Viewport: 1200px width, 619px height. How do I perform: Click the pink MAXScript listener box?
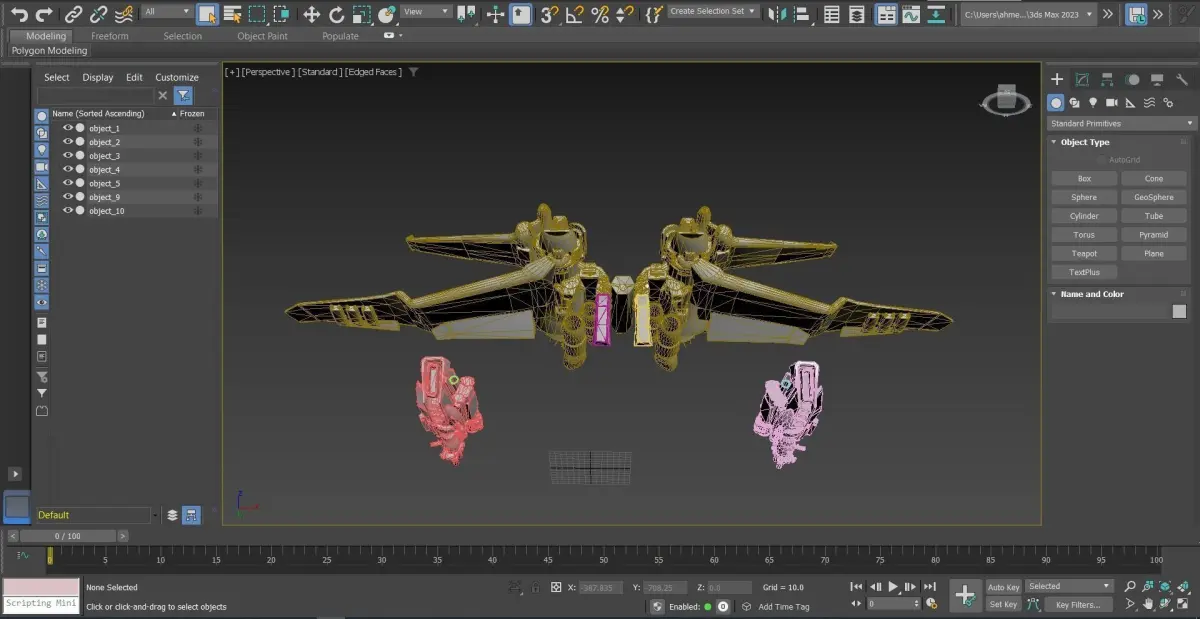[41, 587]
